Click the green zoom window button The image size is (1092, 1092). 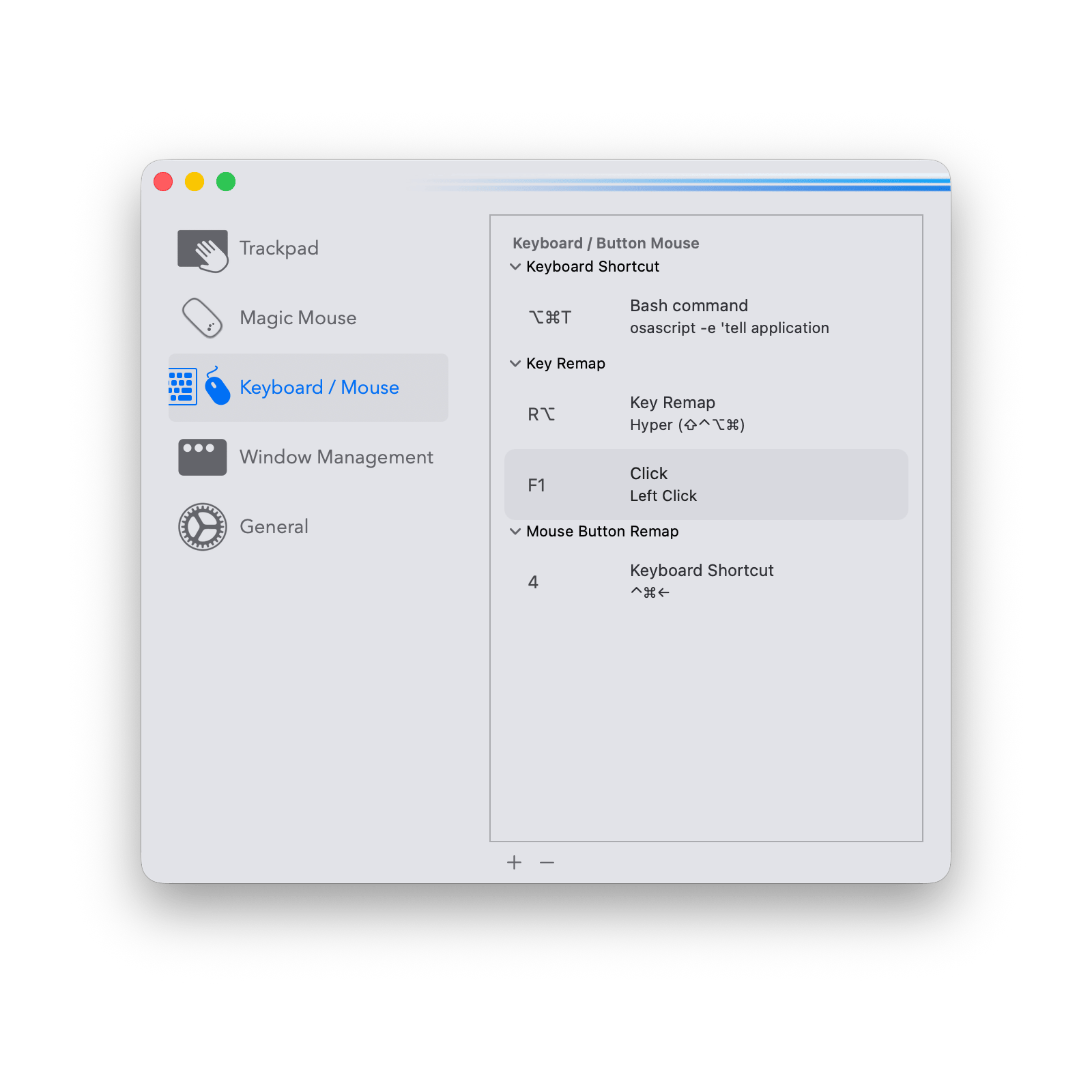[x=226, y=182]
